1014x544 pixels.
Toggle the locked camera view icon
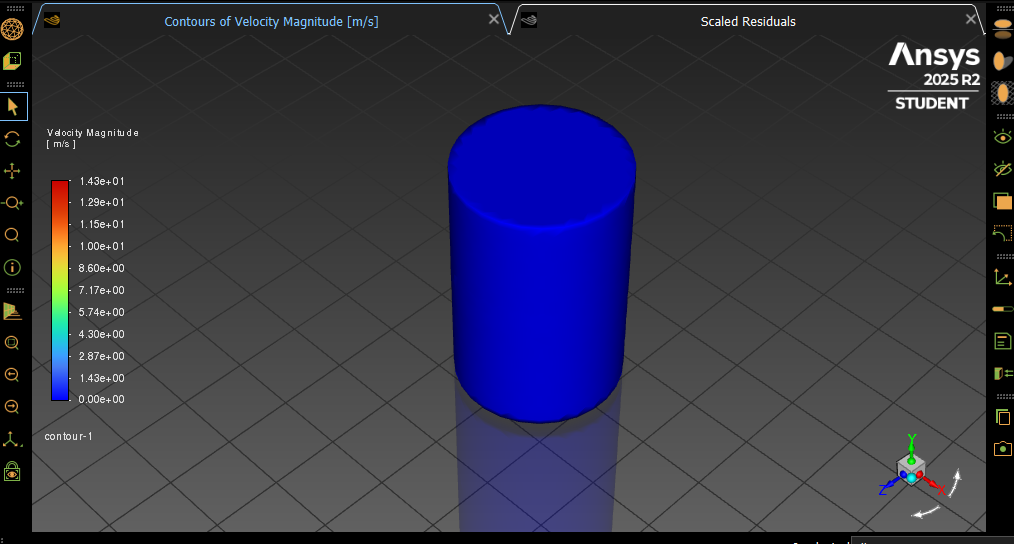click(12, 471)
